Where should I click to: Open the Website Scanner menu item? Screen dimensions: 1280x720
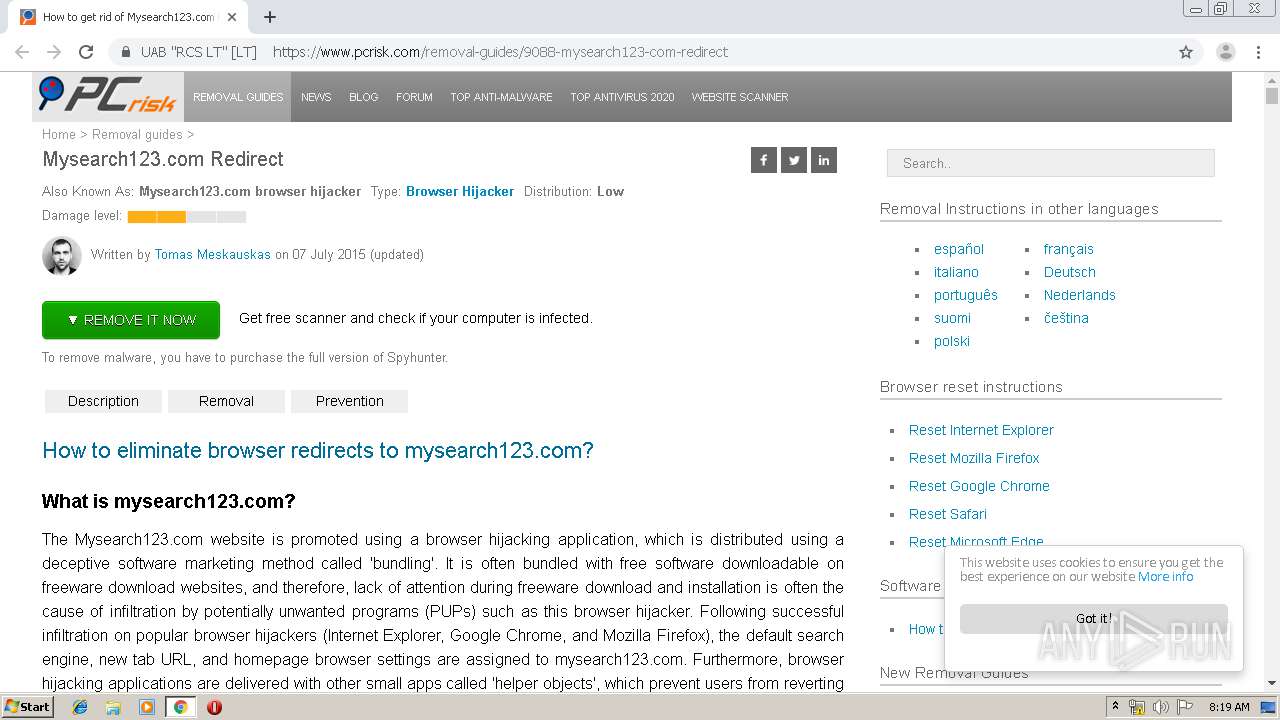click(x=740, y=97)
